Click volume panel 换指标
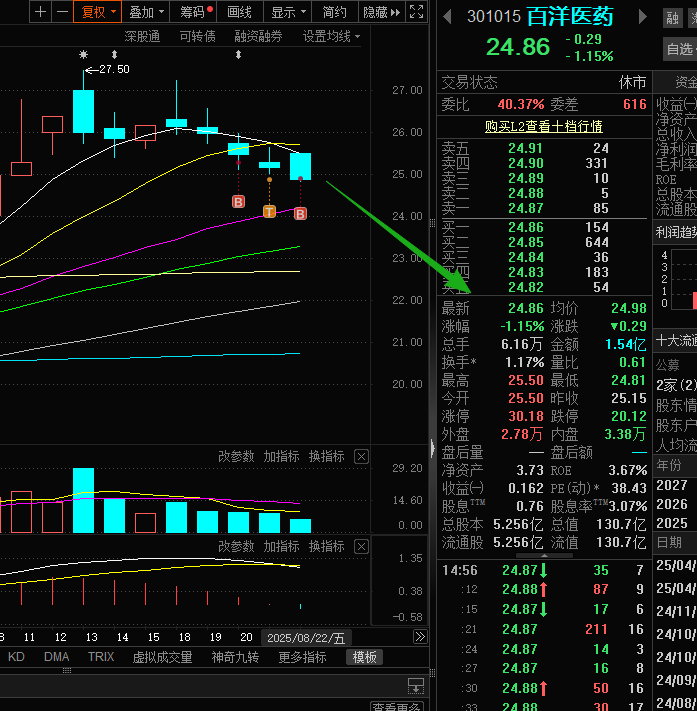Viewport: 697px width, 711px height. (x=327, y=456)
